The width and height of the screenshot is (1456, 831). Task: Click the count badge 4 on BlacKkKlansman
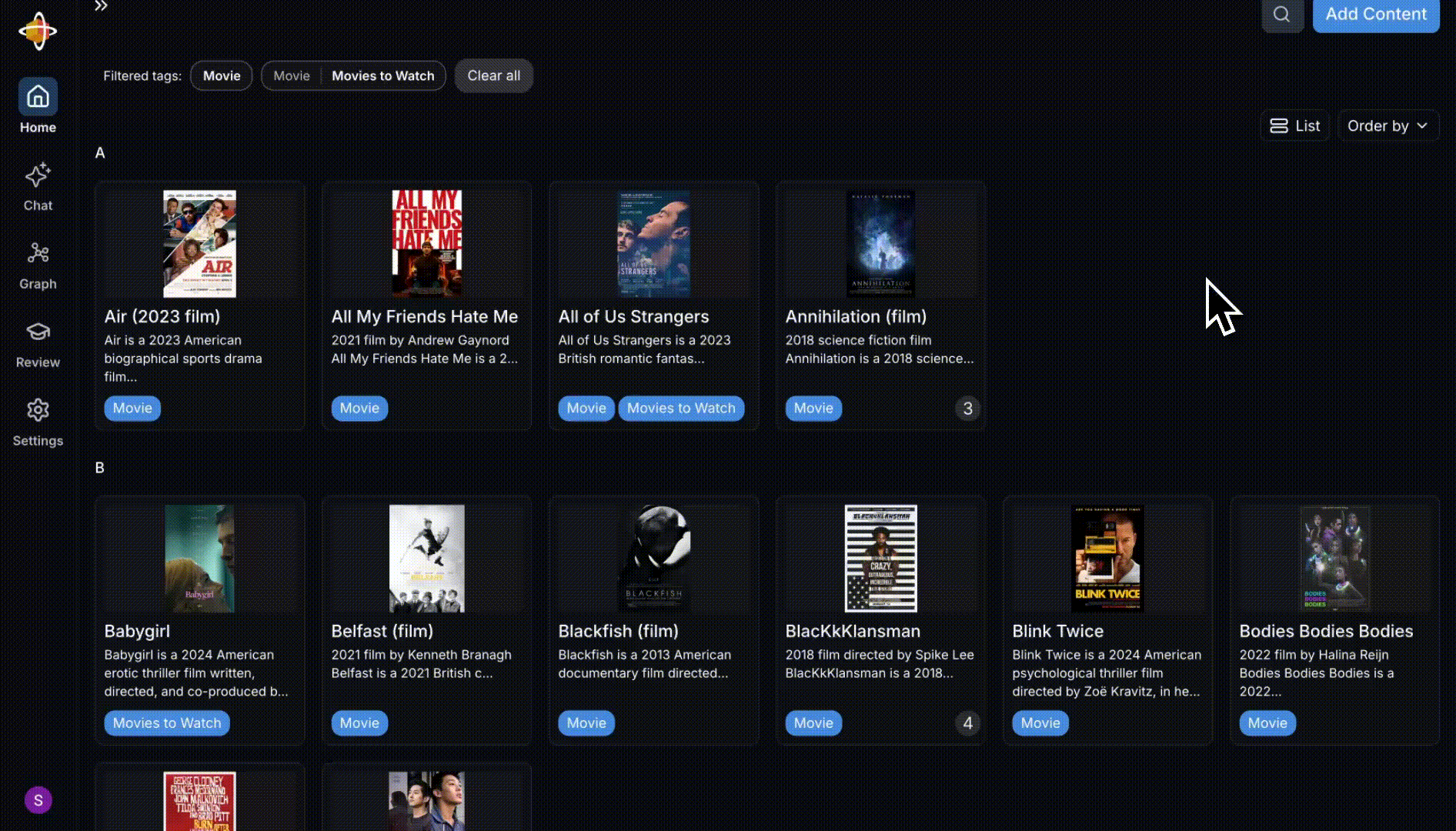coord(967,723)
